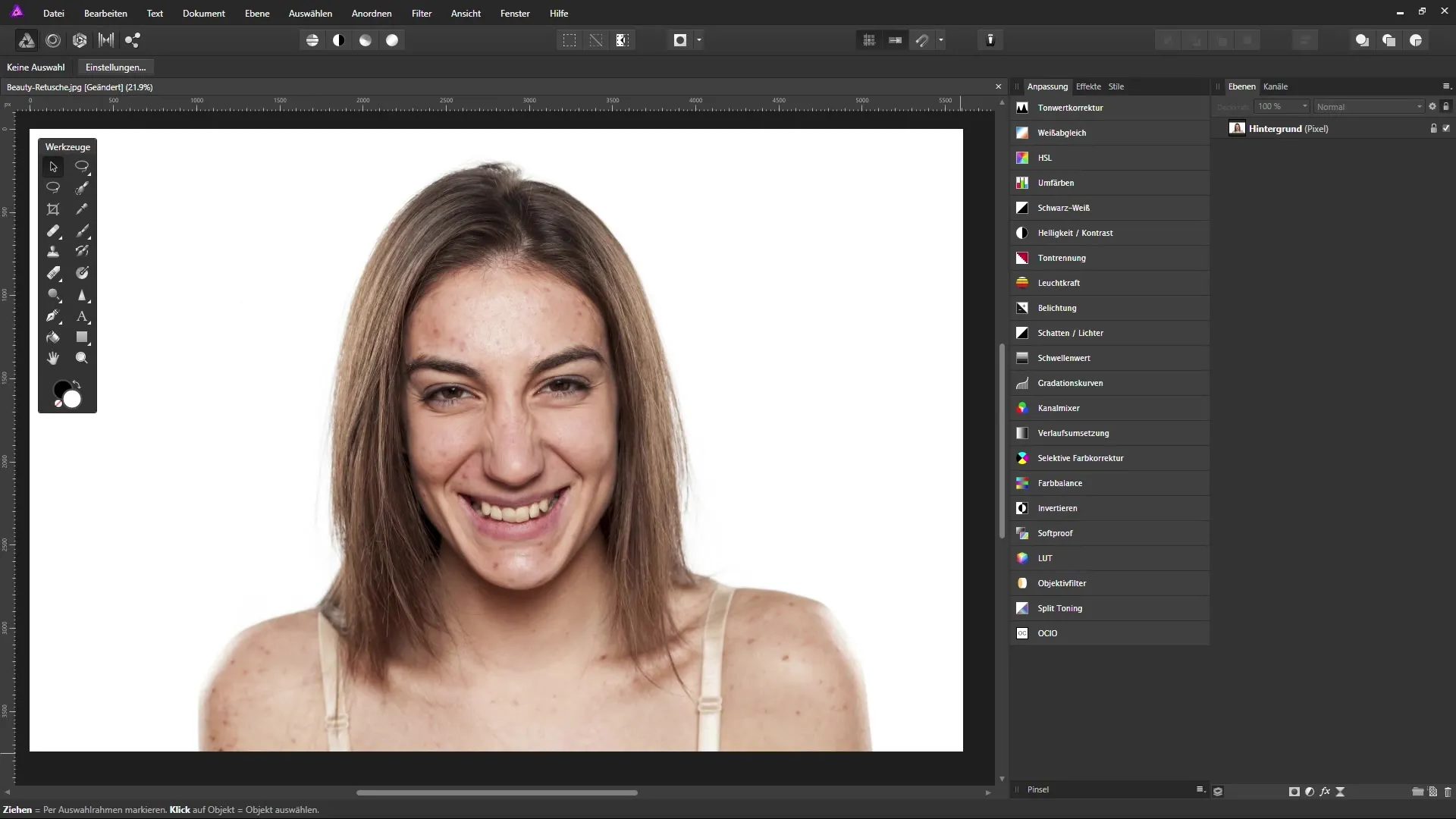Screen dimensions: 1456x819
Task: Delete the selected layer with trash icon
Action: click(1448, 791)
